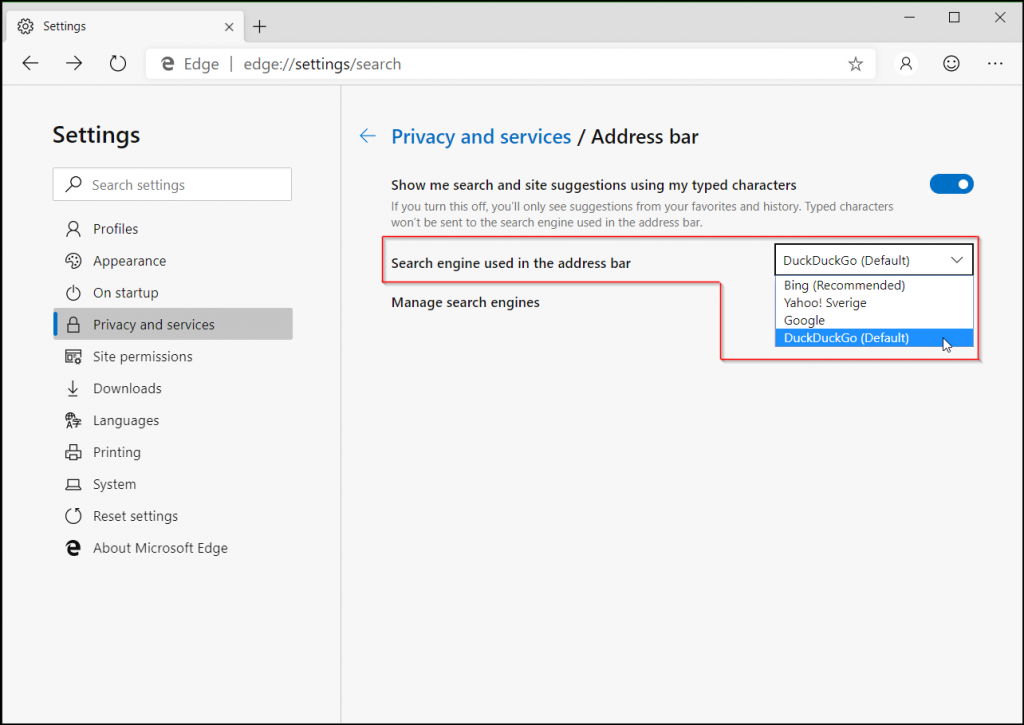Open Appearance settings via its icon
Screen dimensions: 1024x725
(x=72, y=260)
